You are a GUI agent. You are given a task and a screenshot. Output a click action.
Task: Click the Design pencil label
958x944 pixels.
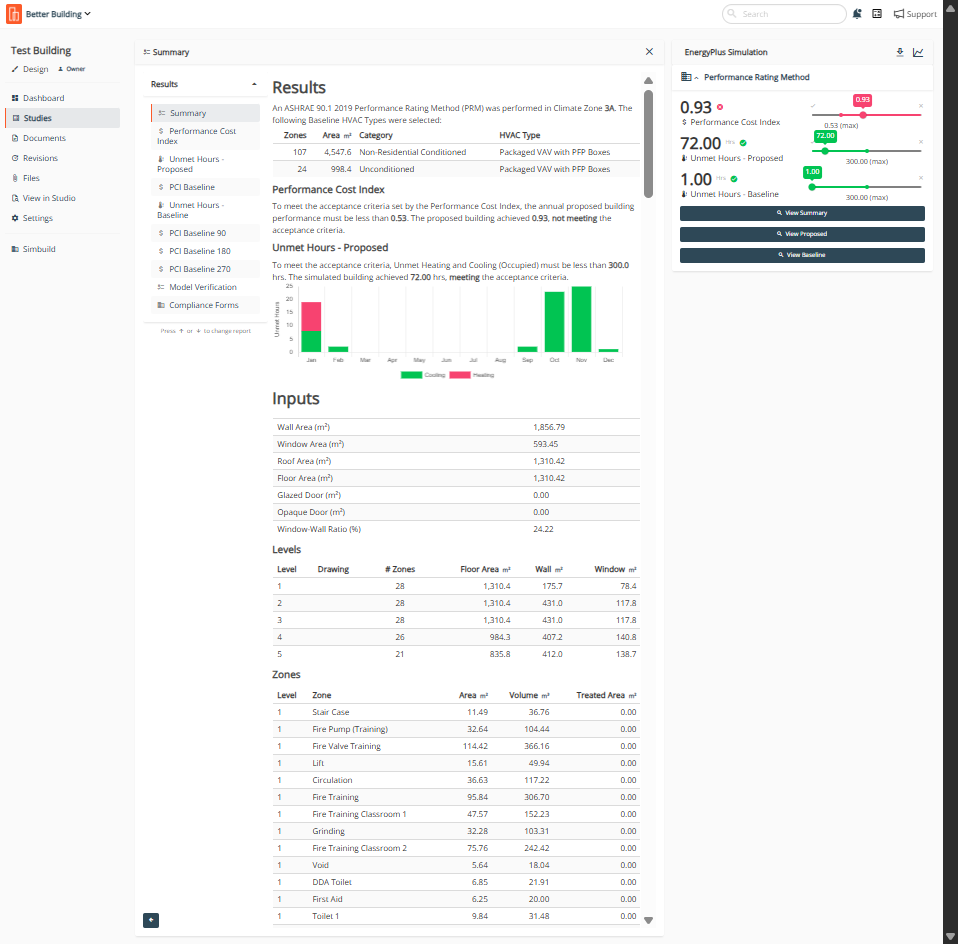pyautogui.click(x=30, y=69)
